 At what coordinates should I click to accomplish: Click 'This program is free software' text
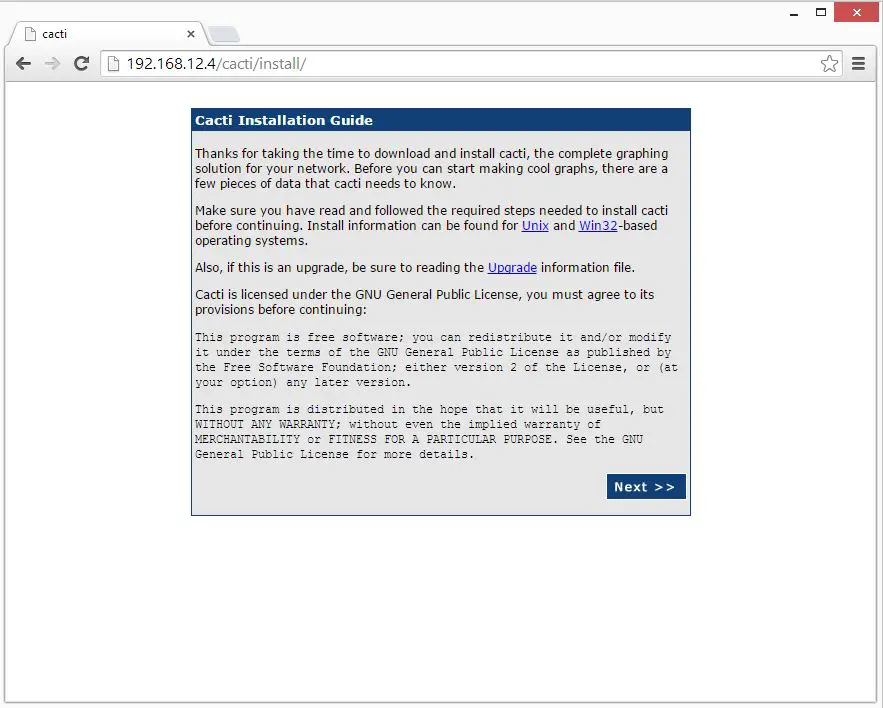436,360
